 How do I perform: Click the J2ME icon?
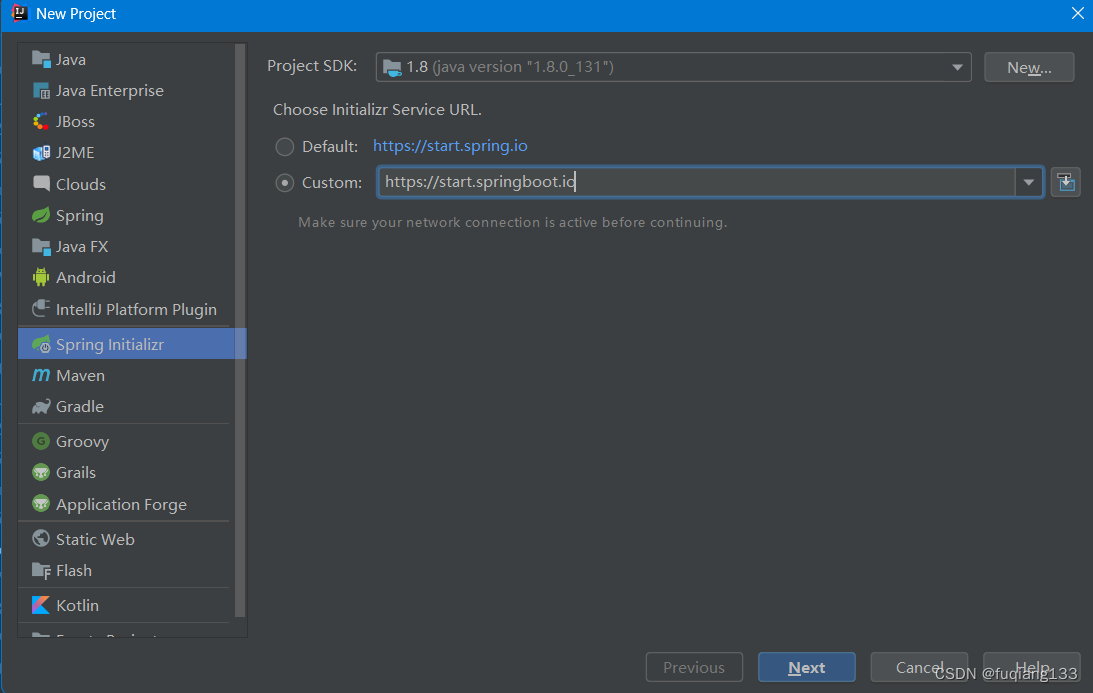[41, 153]
